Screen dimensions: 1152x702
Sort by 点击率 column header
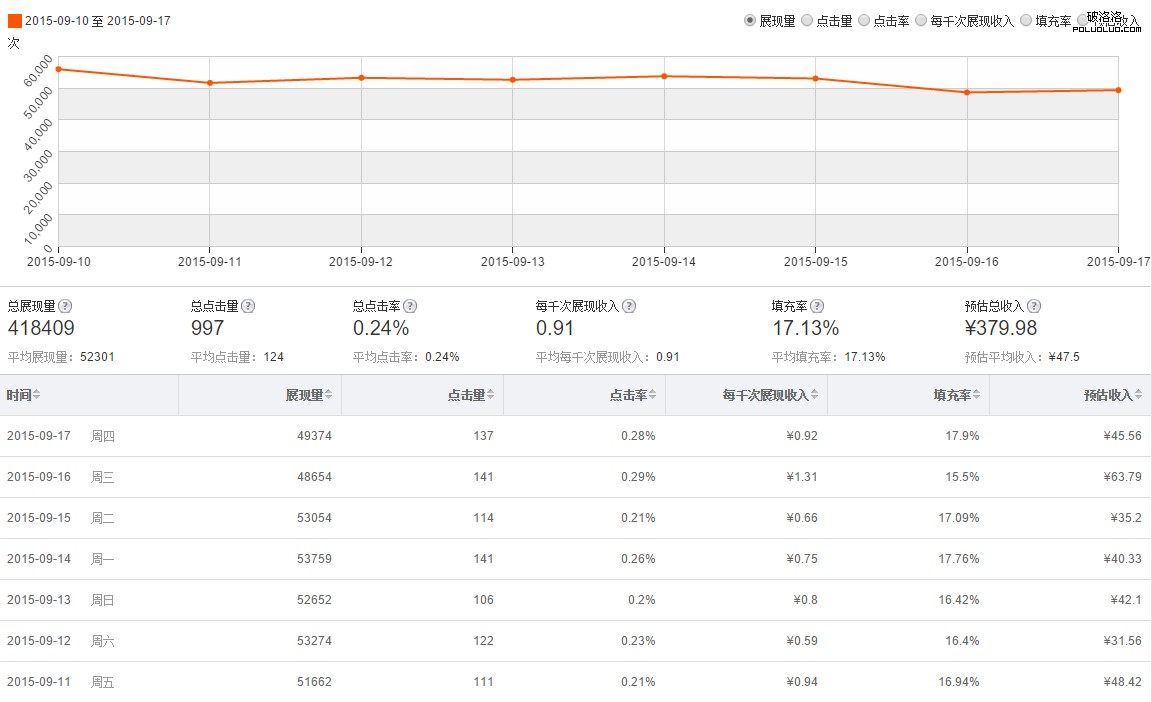[632, 395]
